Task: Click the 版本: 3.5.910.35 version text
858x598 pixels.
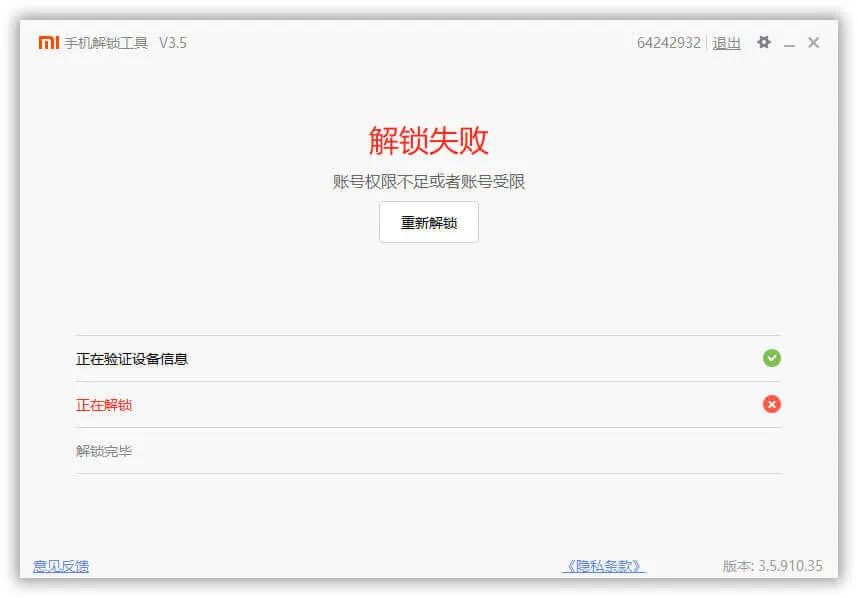Action: tap(772, 566)
